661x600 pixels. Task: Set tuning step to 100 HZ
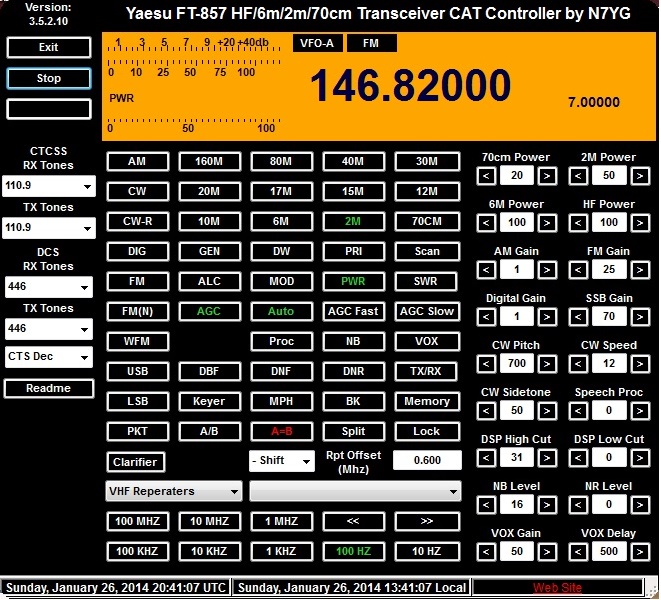pyautogui.click(x=353, y=551)
